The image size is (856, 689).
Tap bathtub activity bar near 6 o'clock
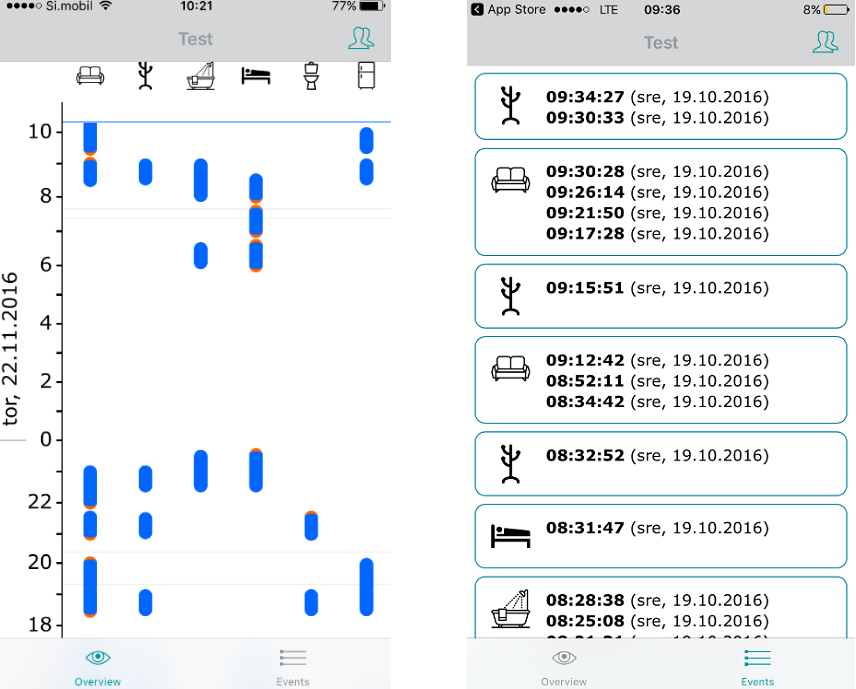point(201,256)
